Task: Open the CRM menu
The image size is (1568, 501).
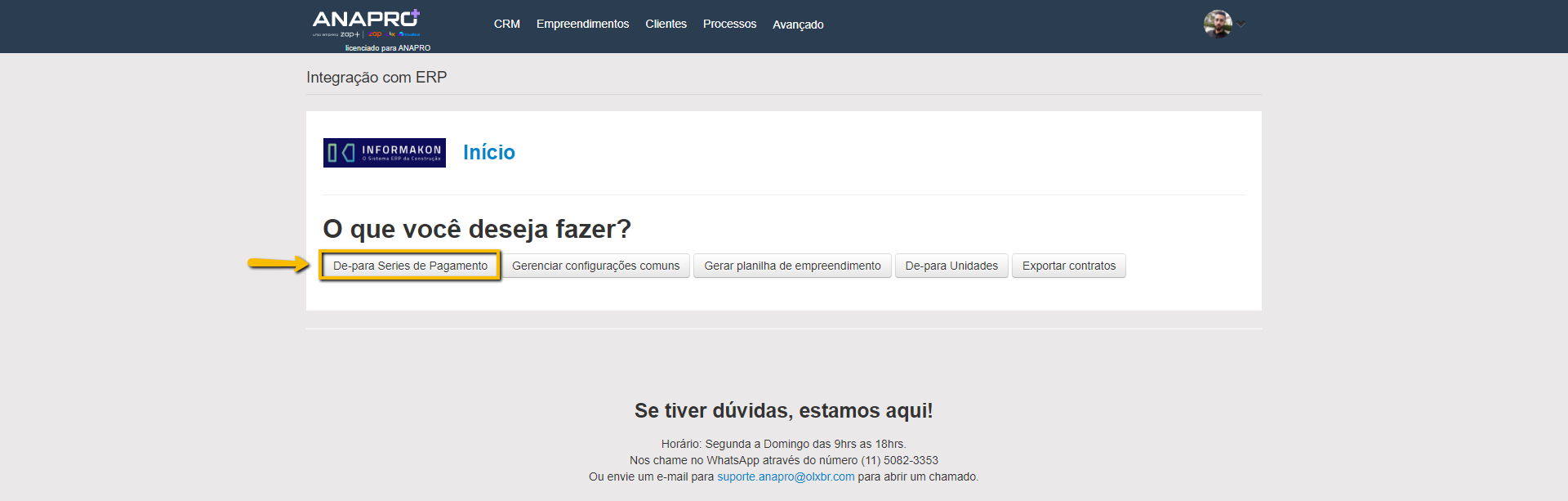Action: pos(506,24)
